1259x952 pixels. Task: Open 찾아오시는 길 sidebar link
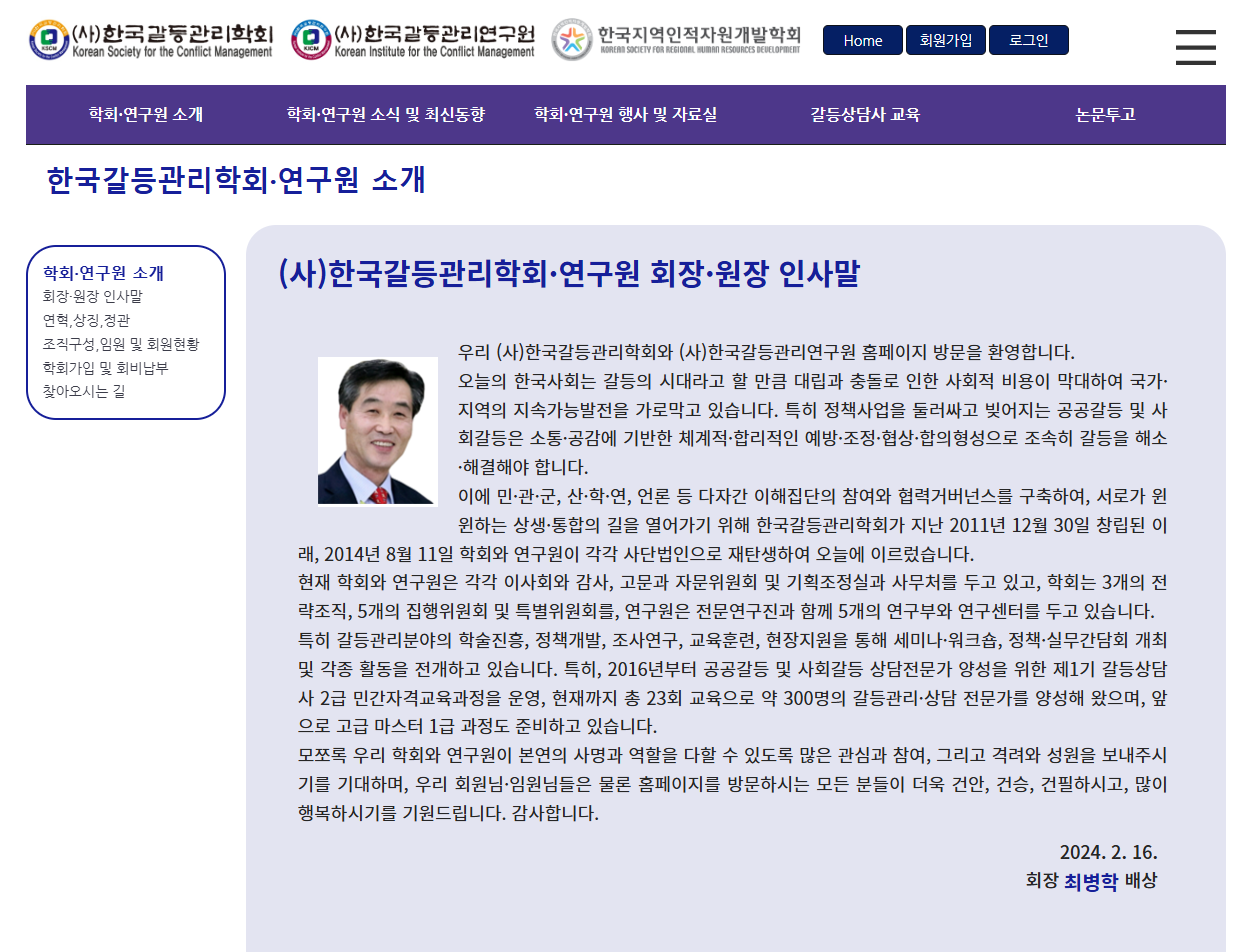(84, 392)
